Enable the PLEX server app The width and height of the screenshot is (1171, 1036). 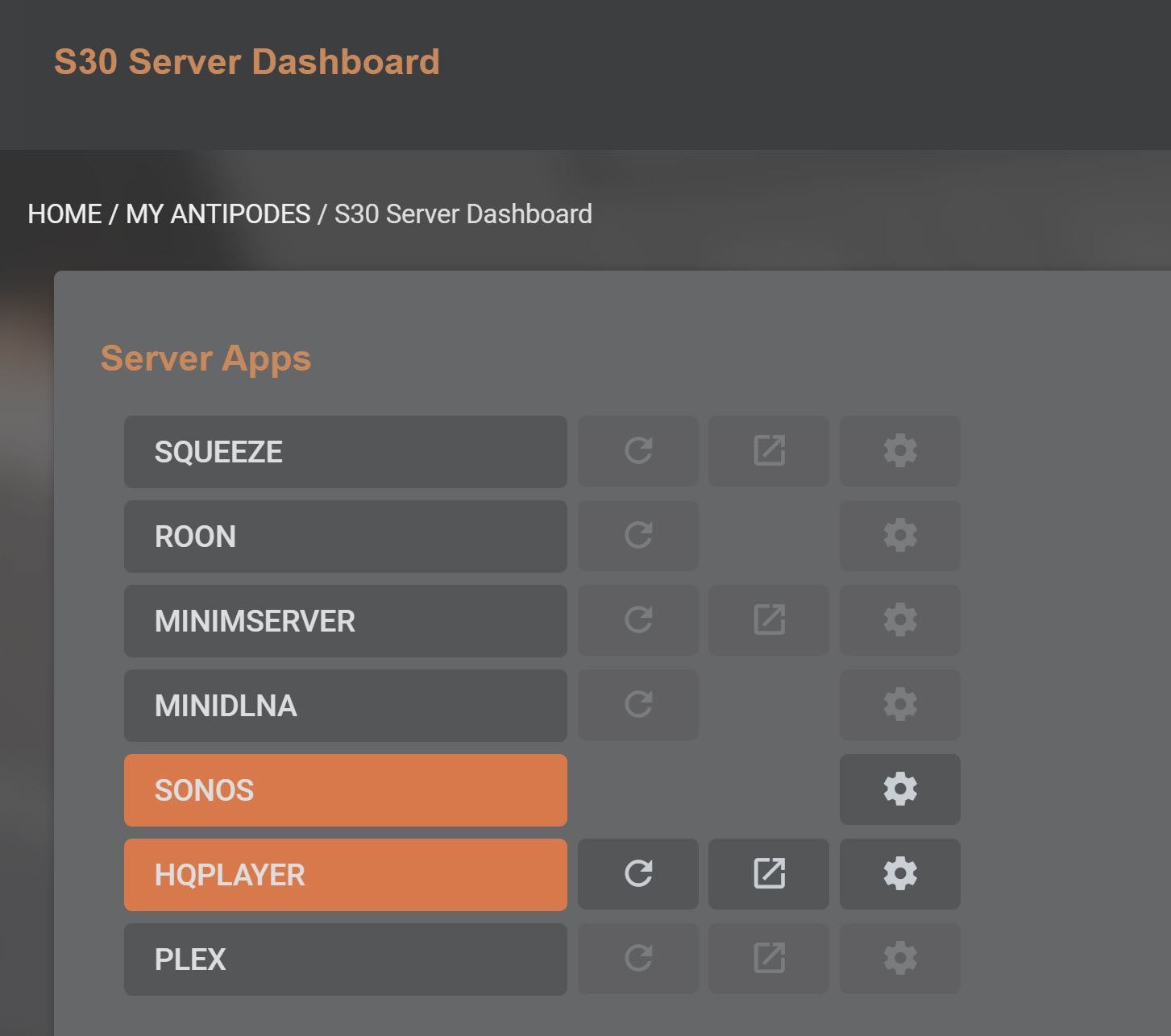pos(345,959)
